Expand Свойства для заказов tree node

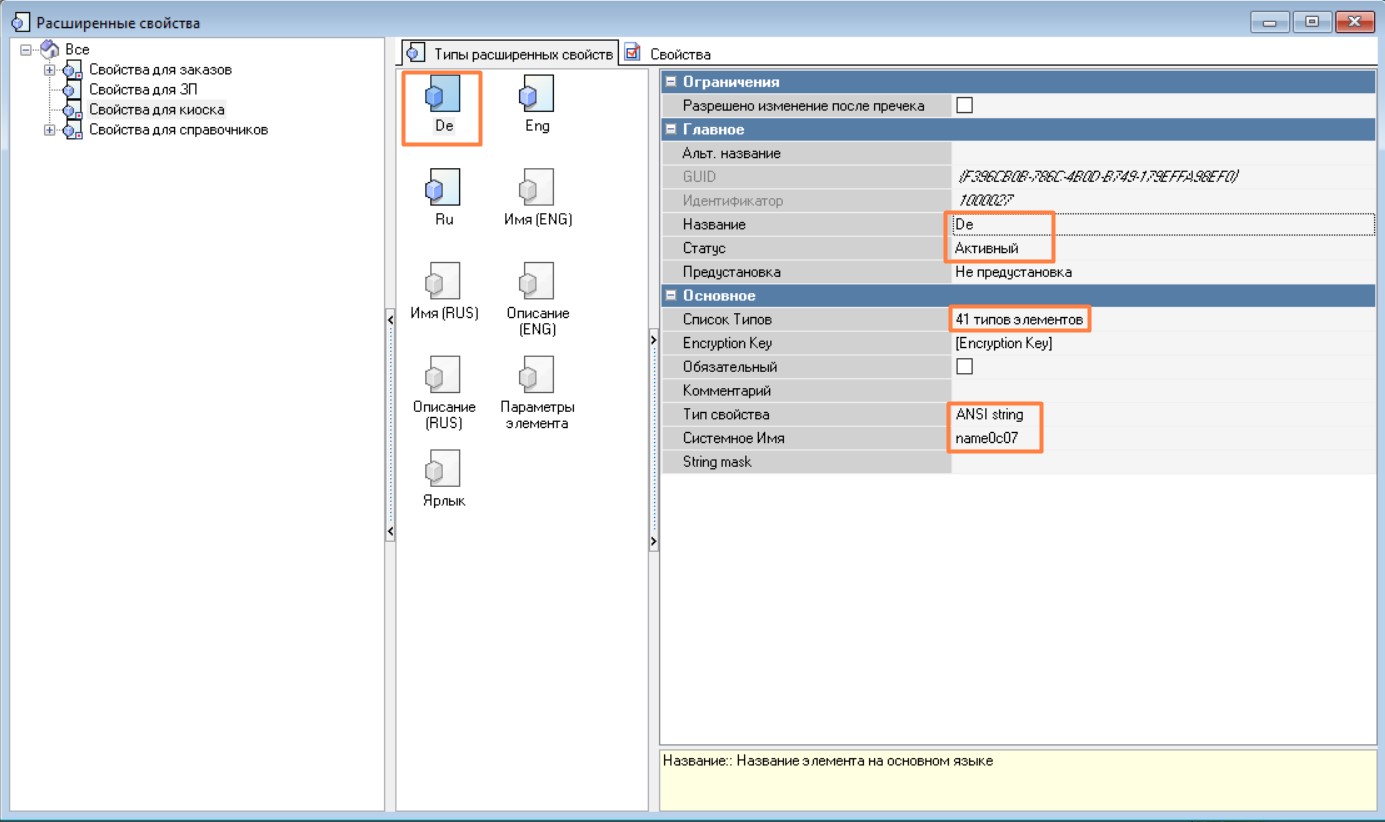pos(49,70)
